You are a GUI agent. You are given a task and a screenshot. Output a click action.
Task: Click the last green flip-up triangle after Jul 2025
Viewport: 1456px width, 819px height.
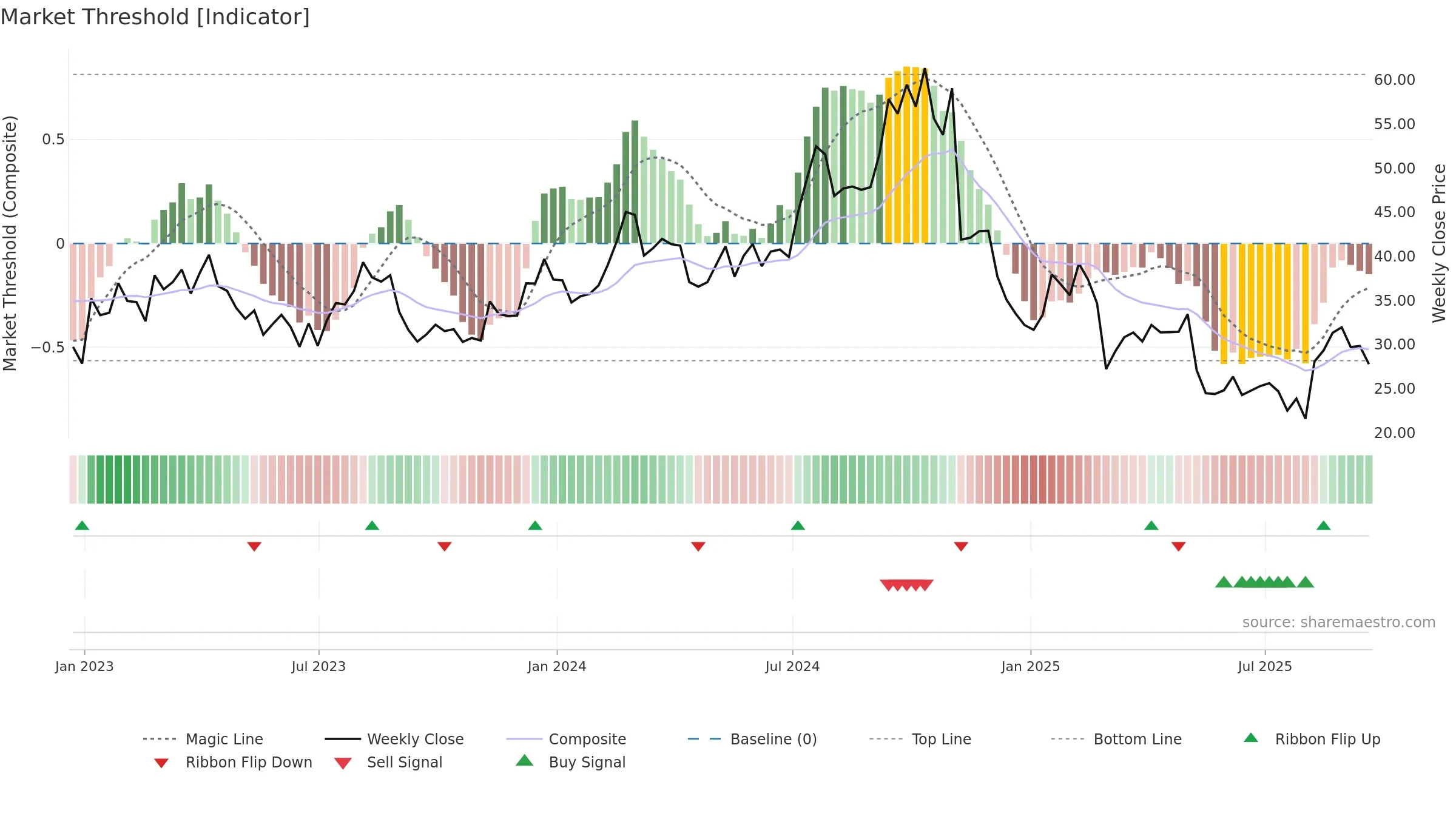pos(1324,525)
